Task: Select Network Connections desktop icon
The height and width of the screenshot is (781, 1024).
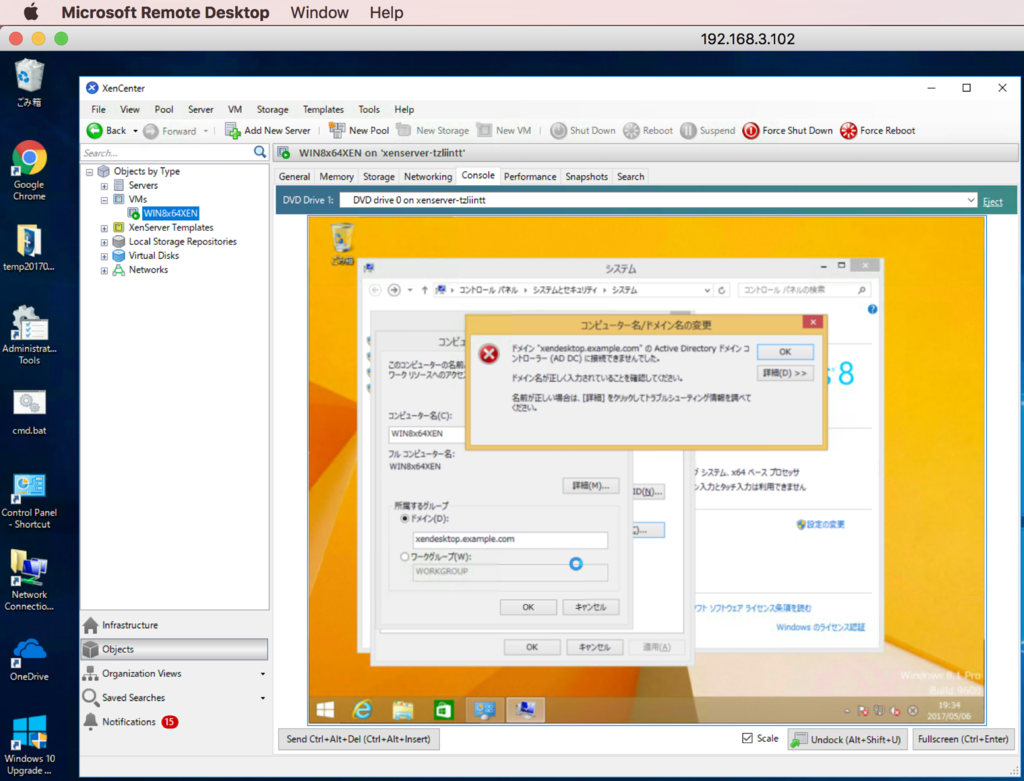Action: pos(29,581)
